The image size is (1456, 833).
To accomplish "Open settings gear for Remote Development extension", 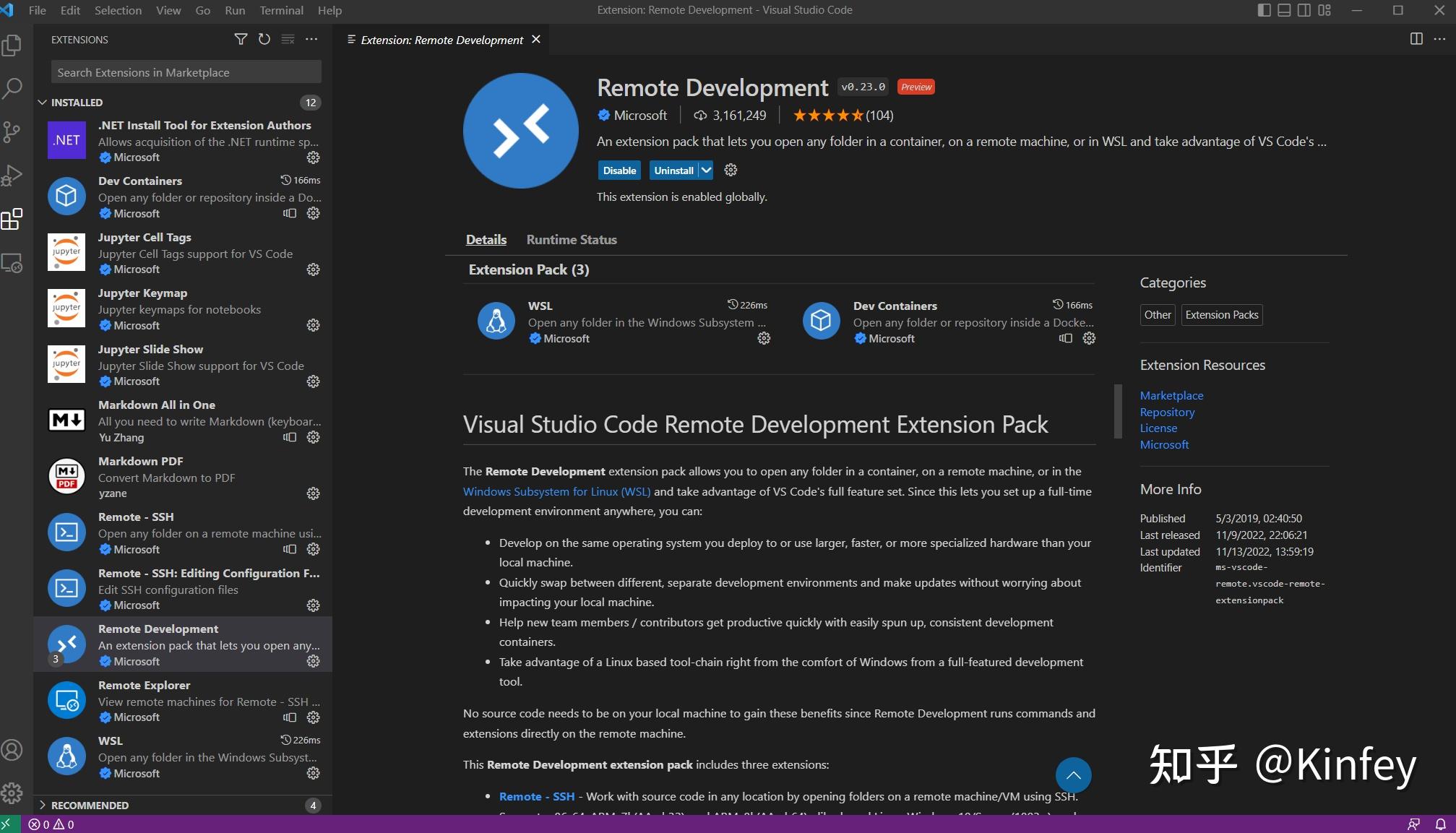I will (x=730, y=170).
